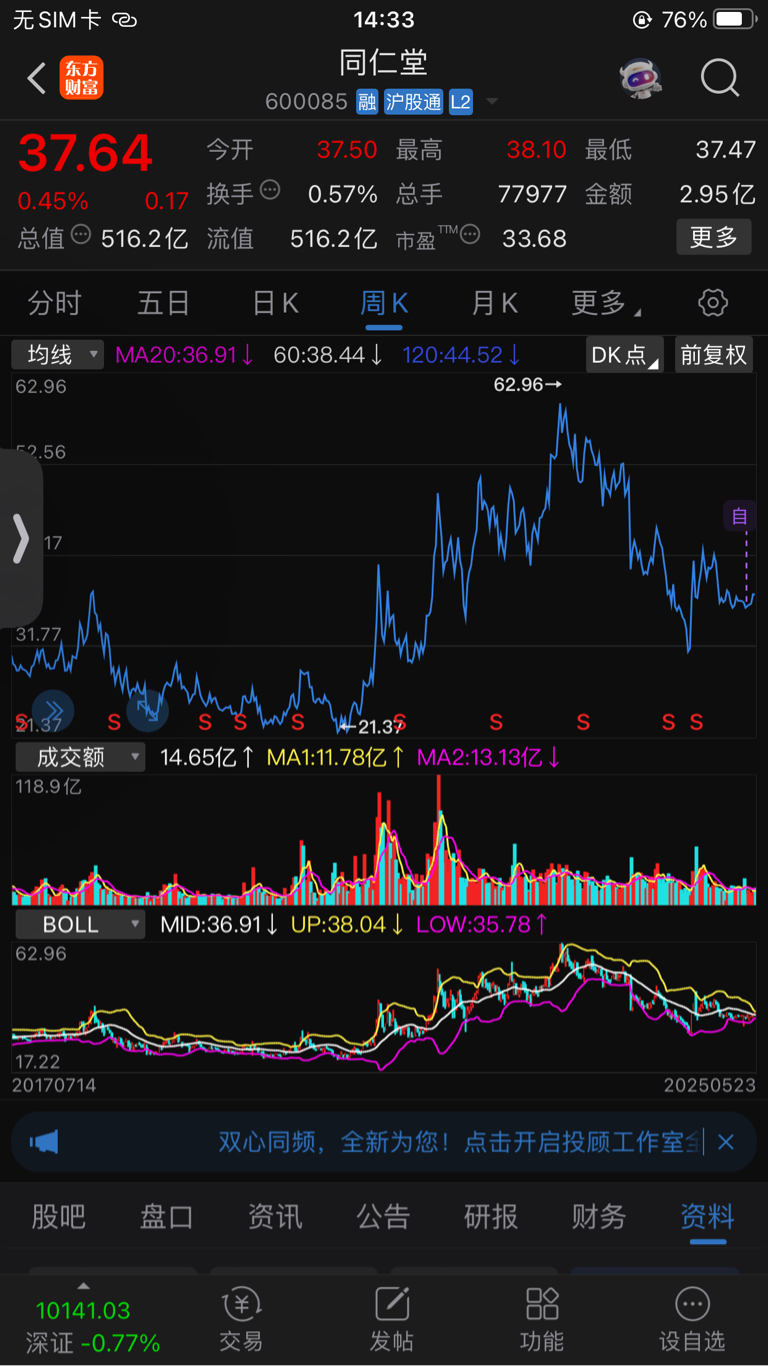The width and height of the screenshot is (768, 1366).
Task: Tap the 融 margin badge
Action: 367,102
